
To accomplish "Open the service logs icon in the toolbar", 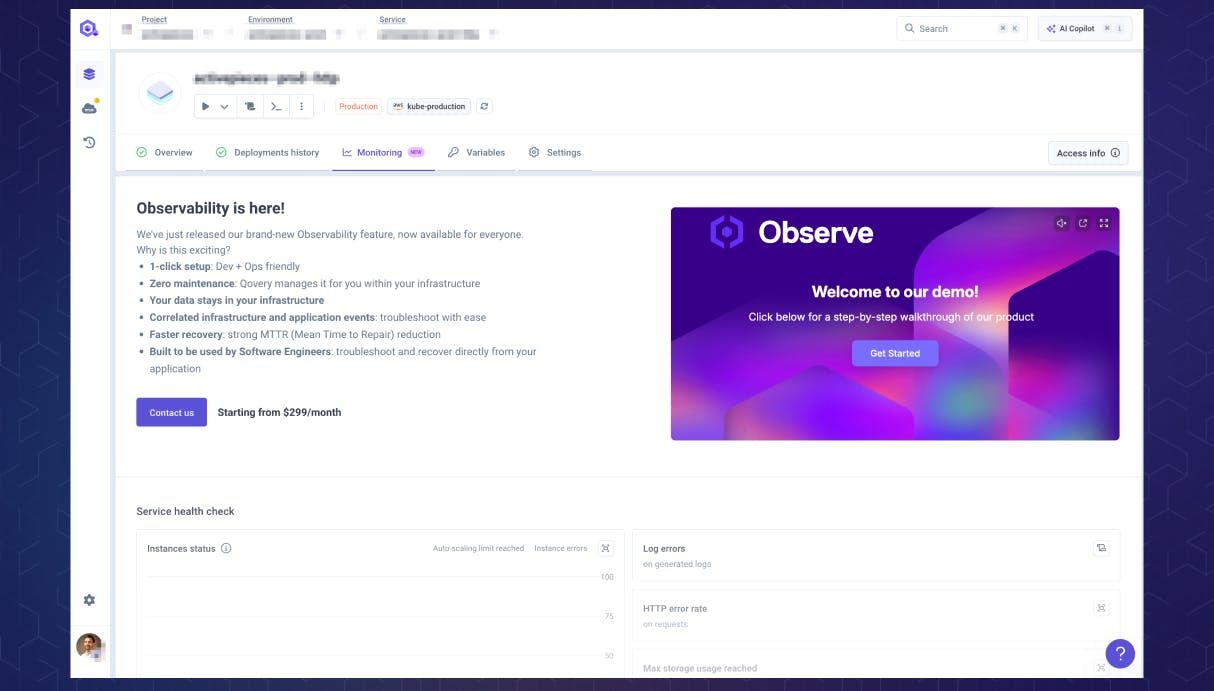I will (x=249, y=106).
